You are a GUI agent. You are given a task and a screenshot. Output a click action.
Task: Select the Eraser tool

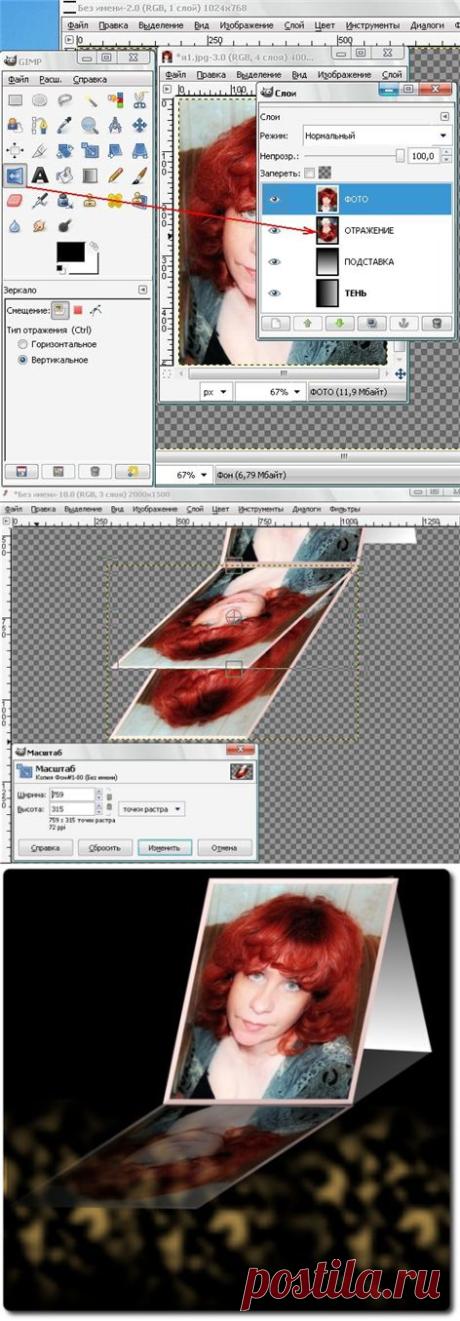coord(15,200)
